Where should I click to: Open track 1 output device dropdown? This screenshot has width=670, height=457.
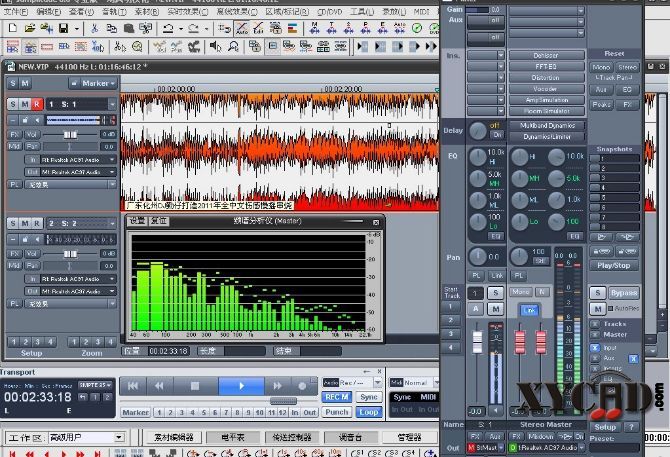(112, 172)
